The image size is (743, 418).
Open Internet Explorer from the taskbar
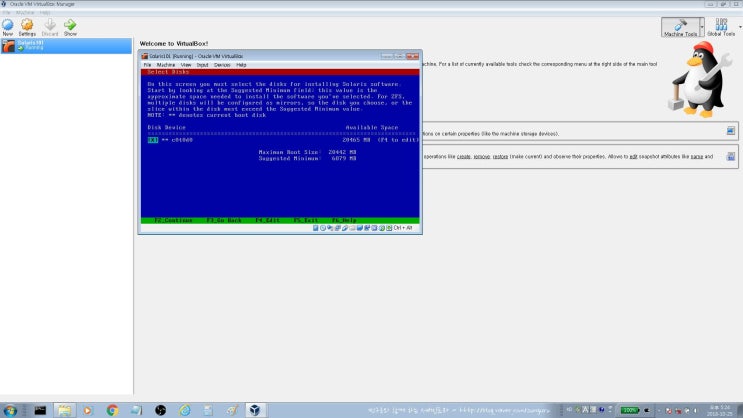click(184, 410)
